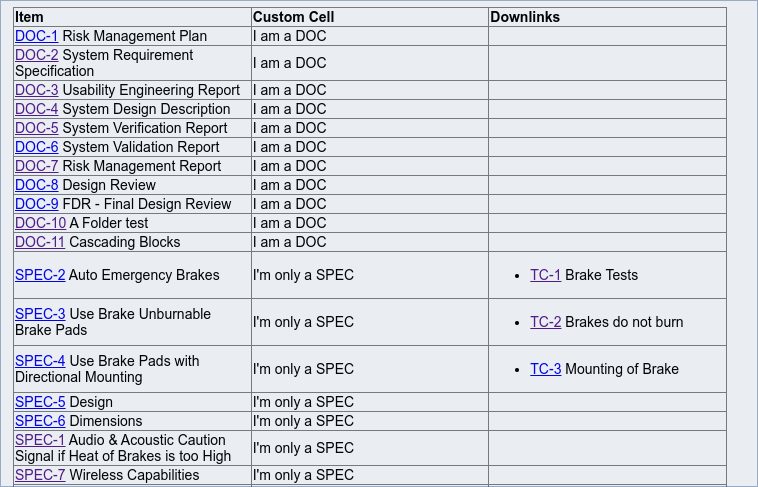Open the DOC-7 Risk Management Report link
Image resolution: width=758 pixels, height=487 pixels.
pyautogui.click(x=36, y=166)
